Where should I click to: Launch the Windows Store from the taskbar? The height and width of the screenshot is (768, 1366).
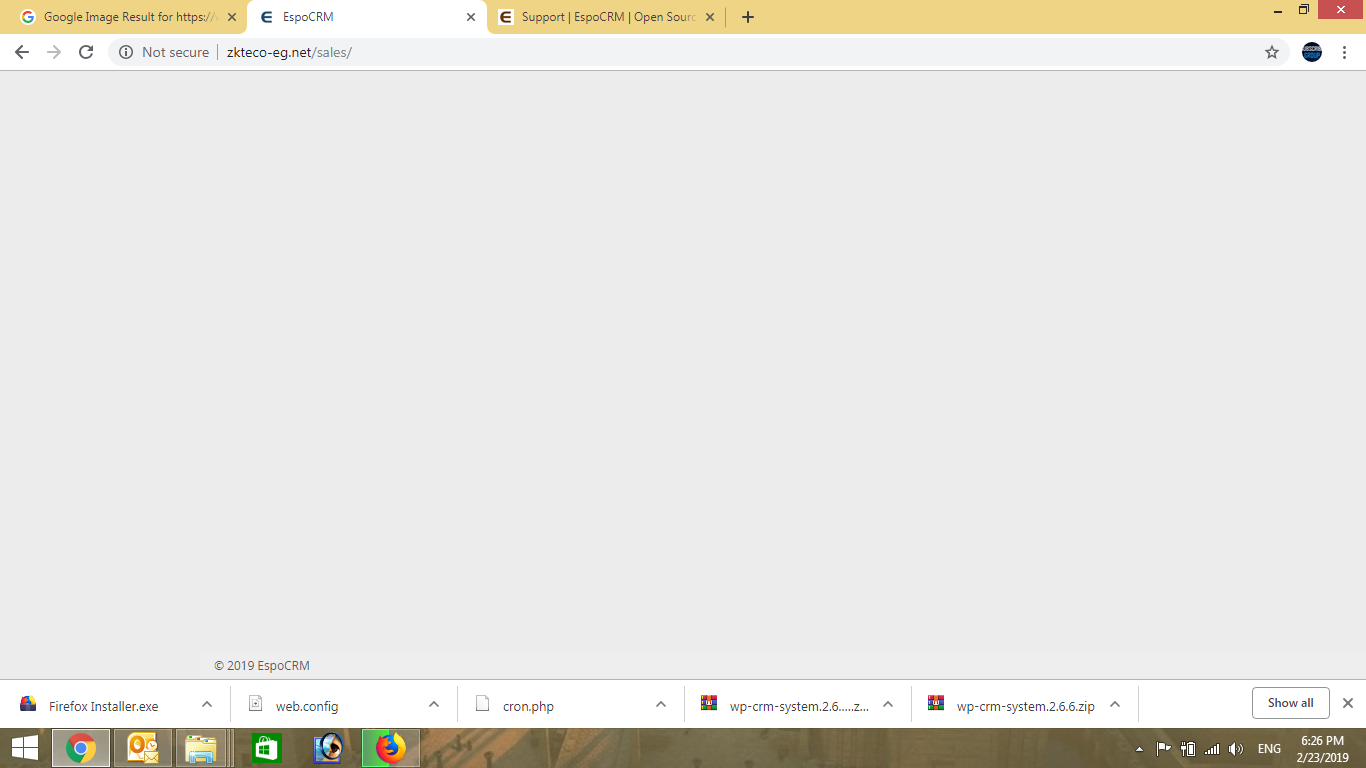(266, 748)
